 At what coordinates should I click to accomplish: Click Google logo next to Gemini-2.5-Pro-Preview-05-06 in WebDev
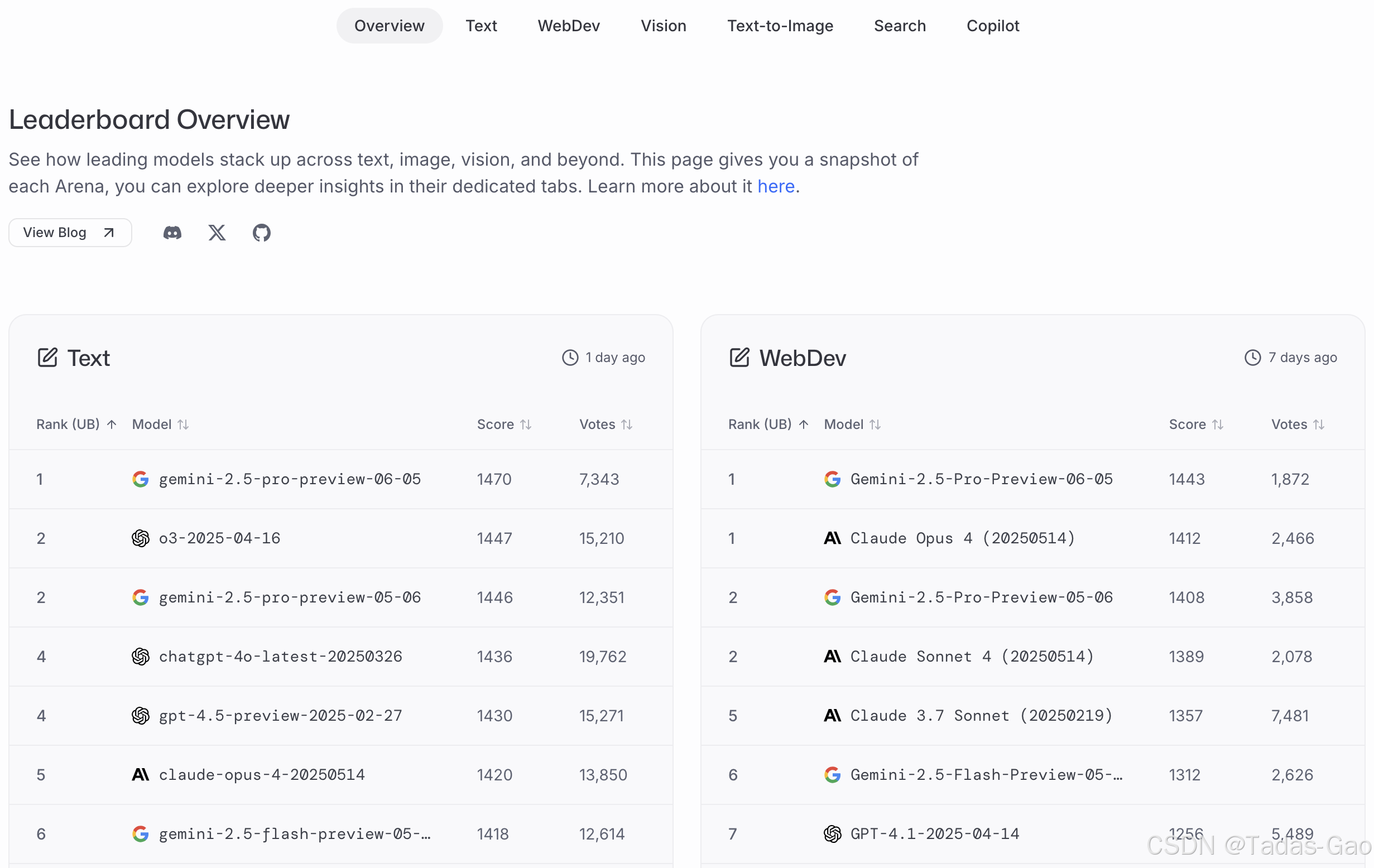pyautogui.click(x=833, y=597)
